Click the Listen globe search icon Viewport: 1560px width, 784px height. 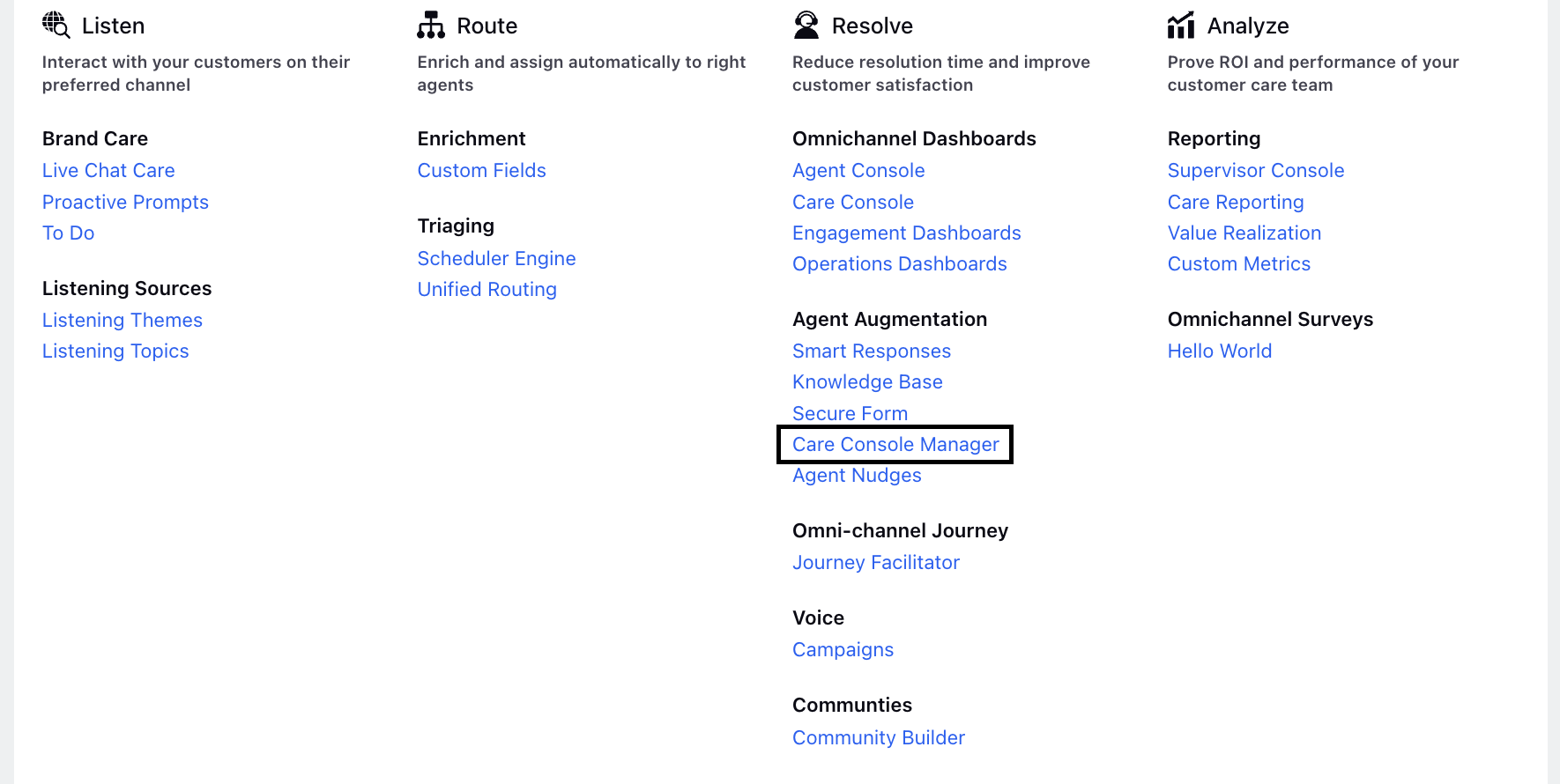tap(56, 25)
